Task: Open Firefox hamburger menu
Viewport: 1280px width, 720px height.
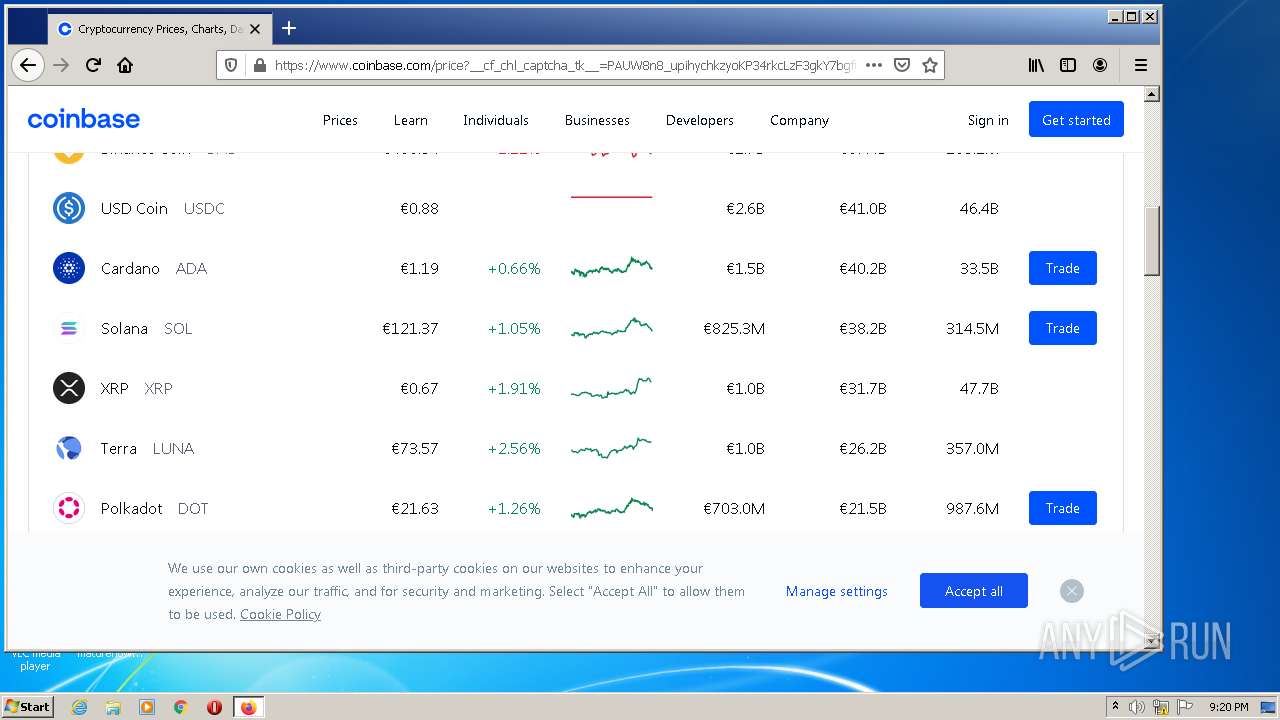Action: coord(1140,65)
